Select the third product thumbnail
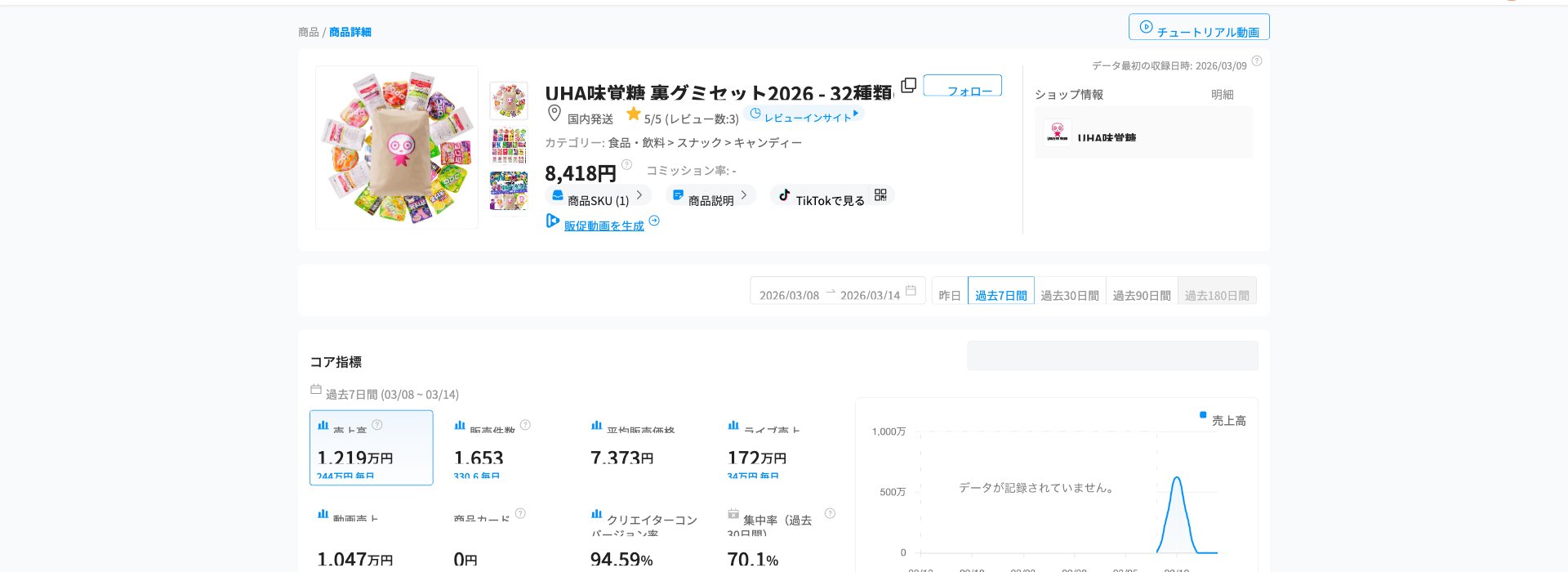This screenshot has width=1568, height=572. 509,191
